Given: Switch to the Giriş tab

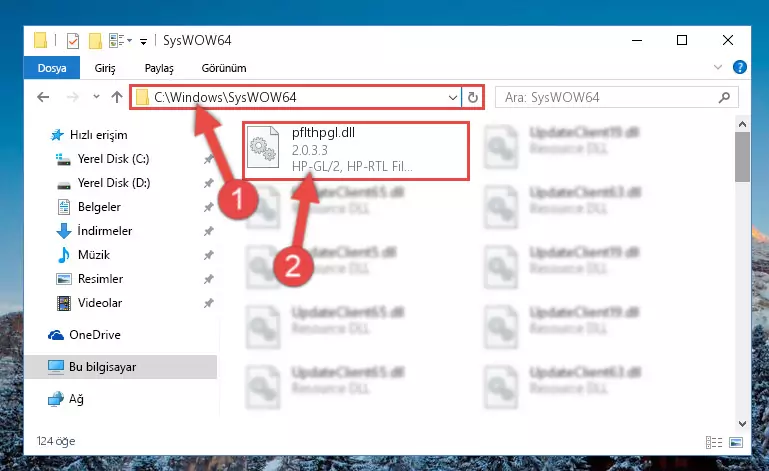Looking at the screenshot, I should (105, 68).
